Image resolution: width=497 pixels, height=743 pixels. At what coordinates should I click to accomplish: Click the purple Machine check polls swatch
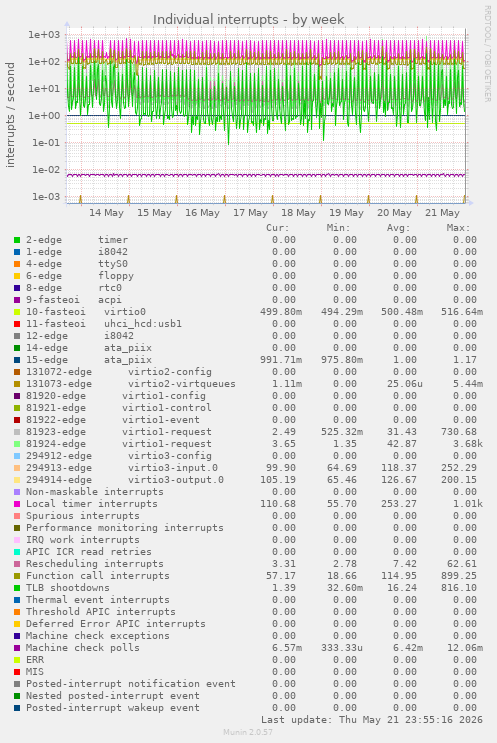tap(17, 648)
